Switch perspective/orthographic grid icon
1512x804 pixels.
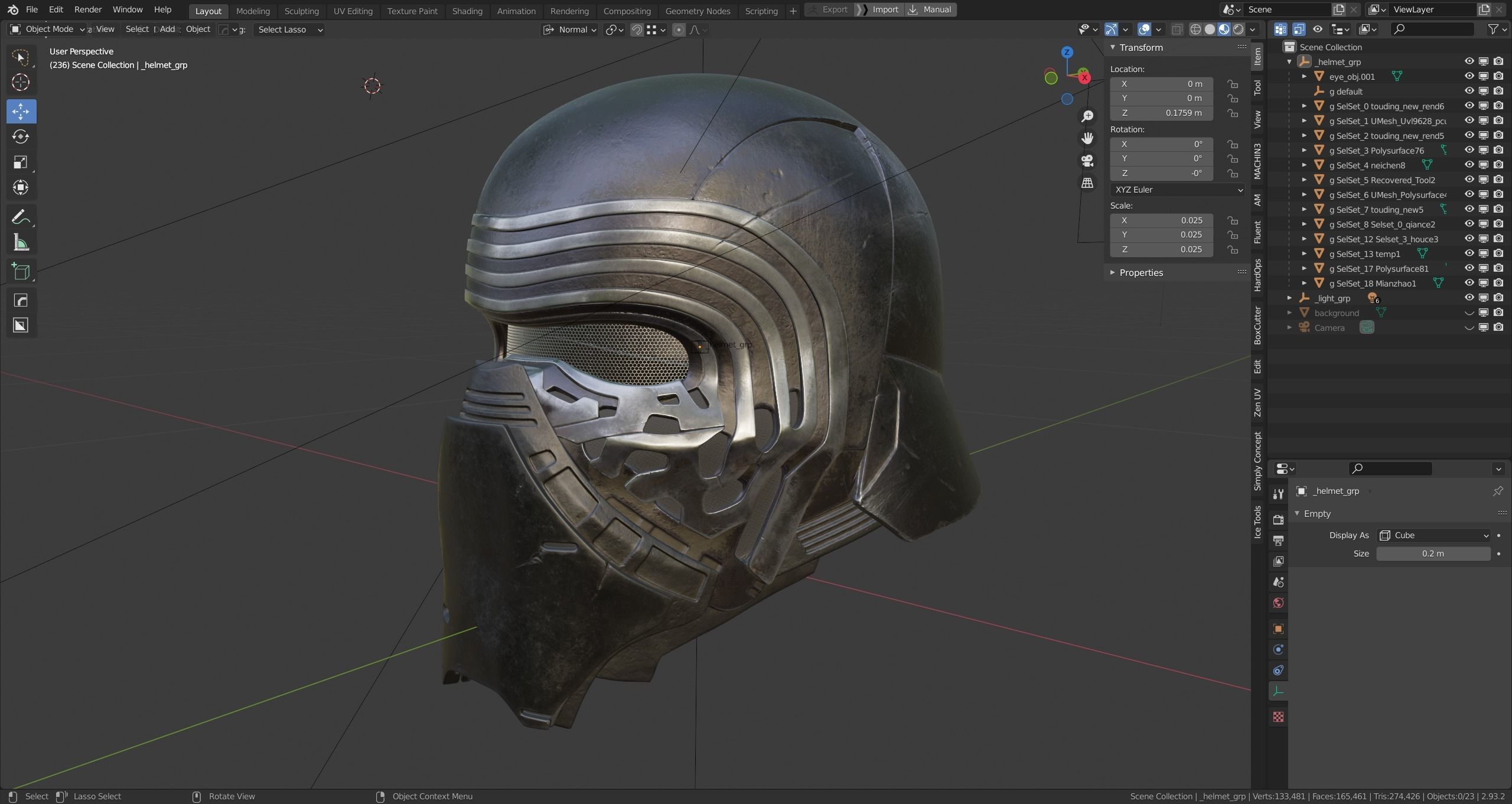pos(1087,183)
